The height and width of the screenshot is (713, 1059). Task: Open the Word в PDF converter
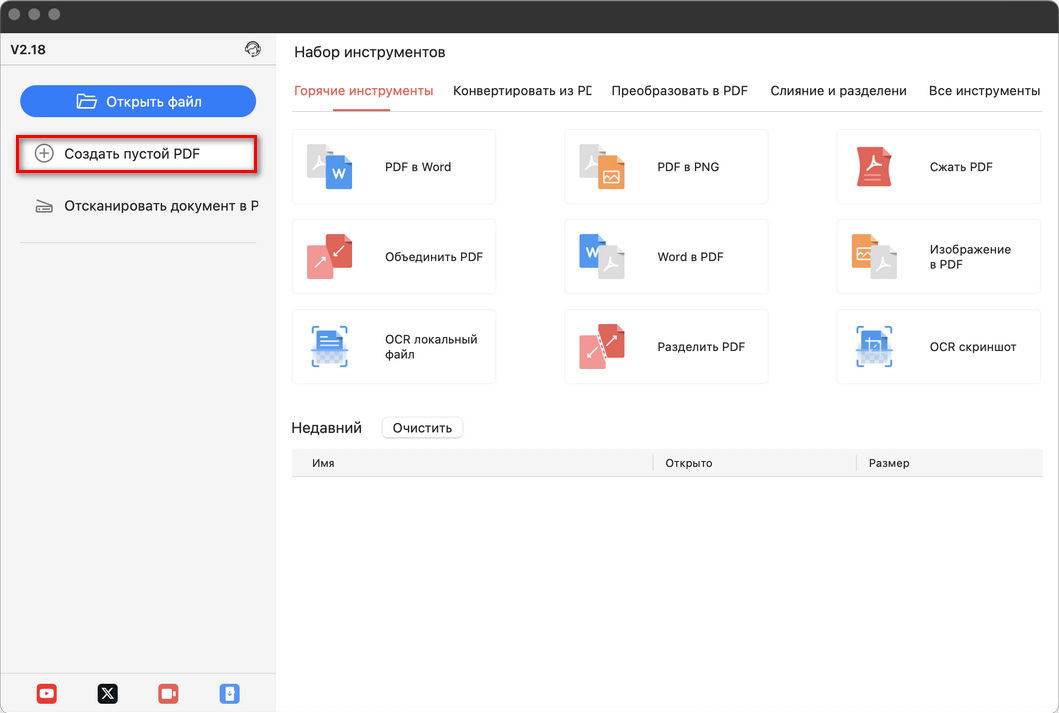(x=665, y=256)
